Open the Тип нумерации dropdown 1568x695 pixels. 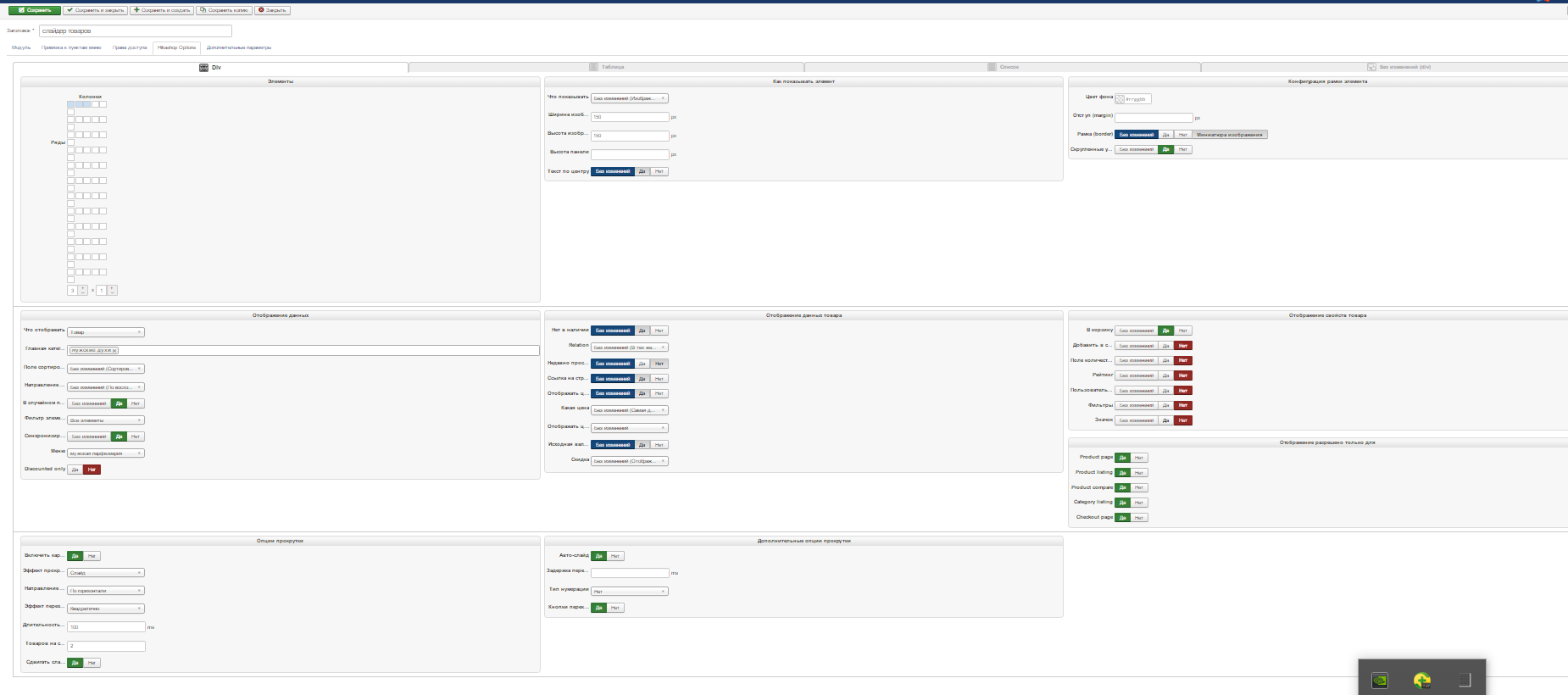[x=630, y=592]
